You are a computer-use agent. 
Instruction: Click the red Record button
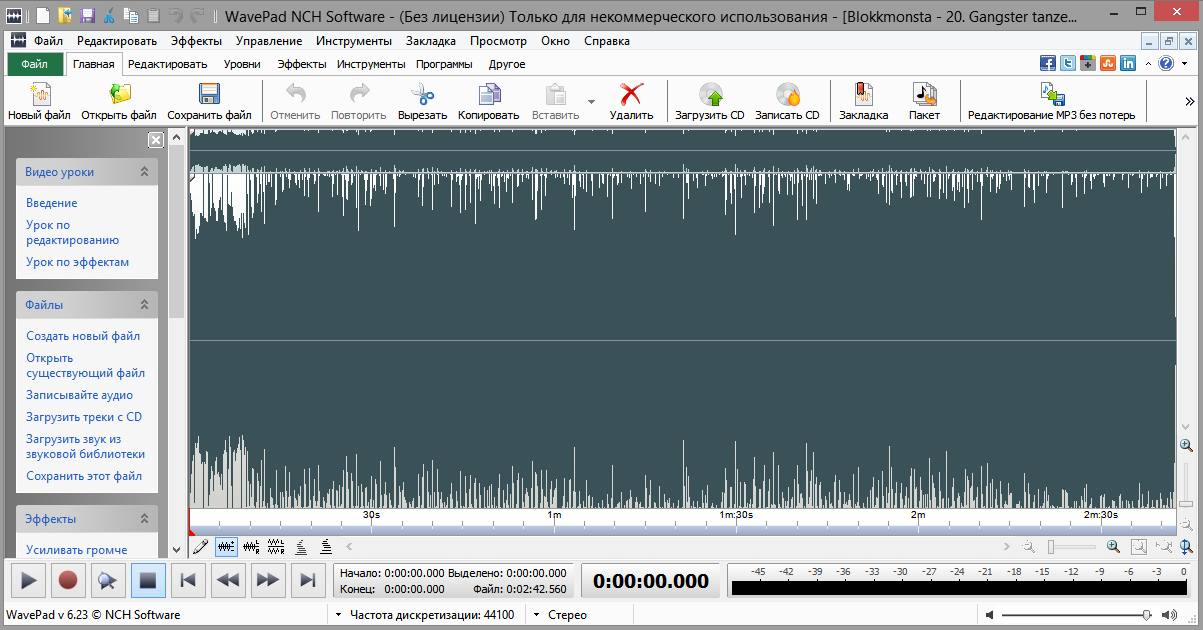(68, 580)
